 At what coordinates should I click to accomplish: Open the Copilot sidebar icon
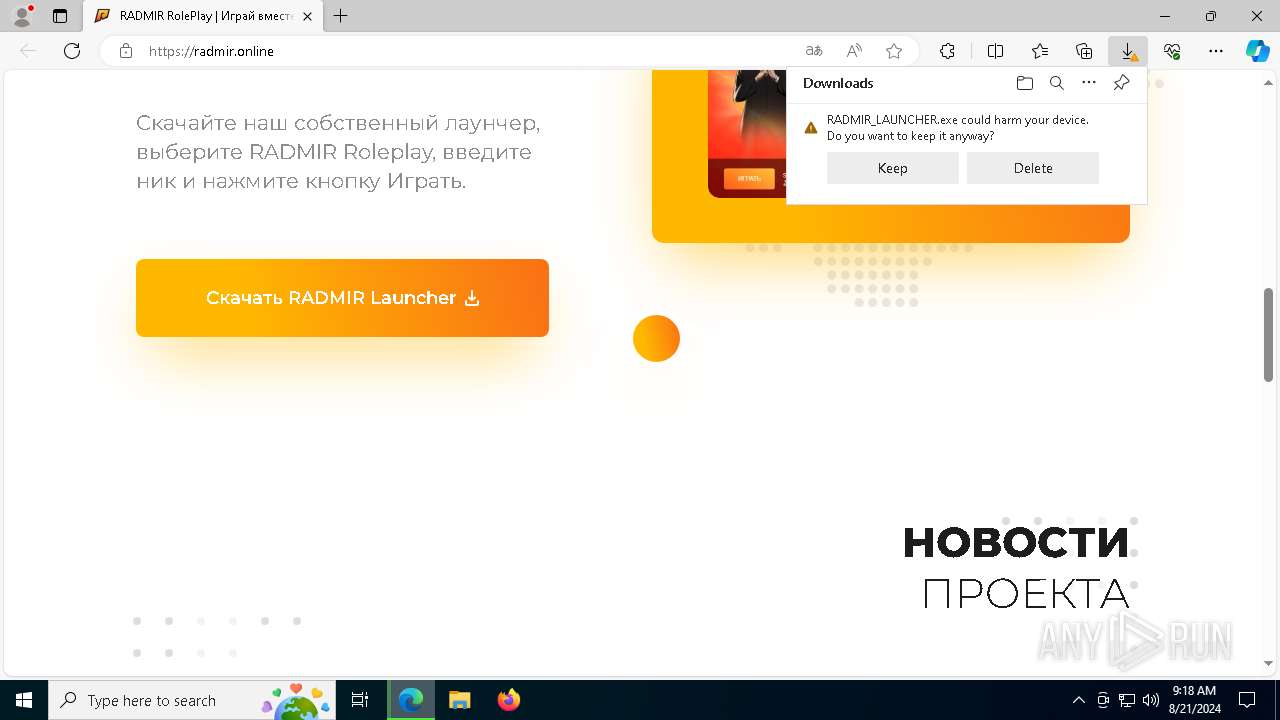[x=1257, y=51]
